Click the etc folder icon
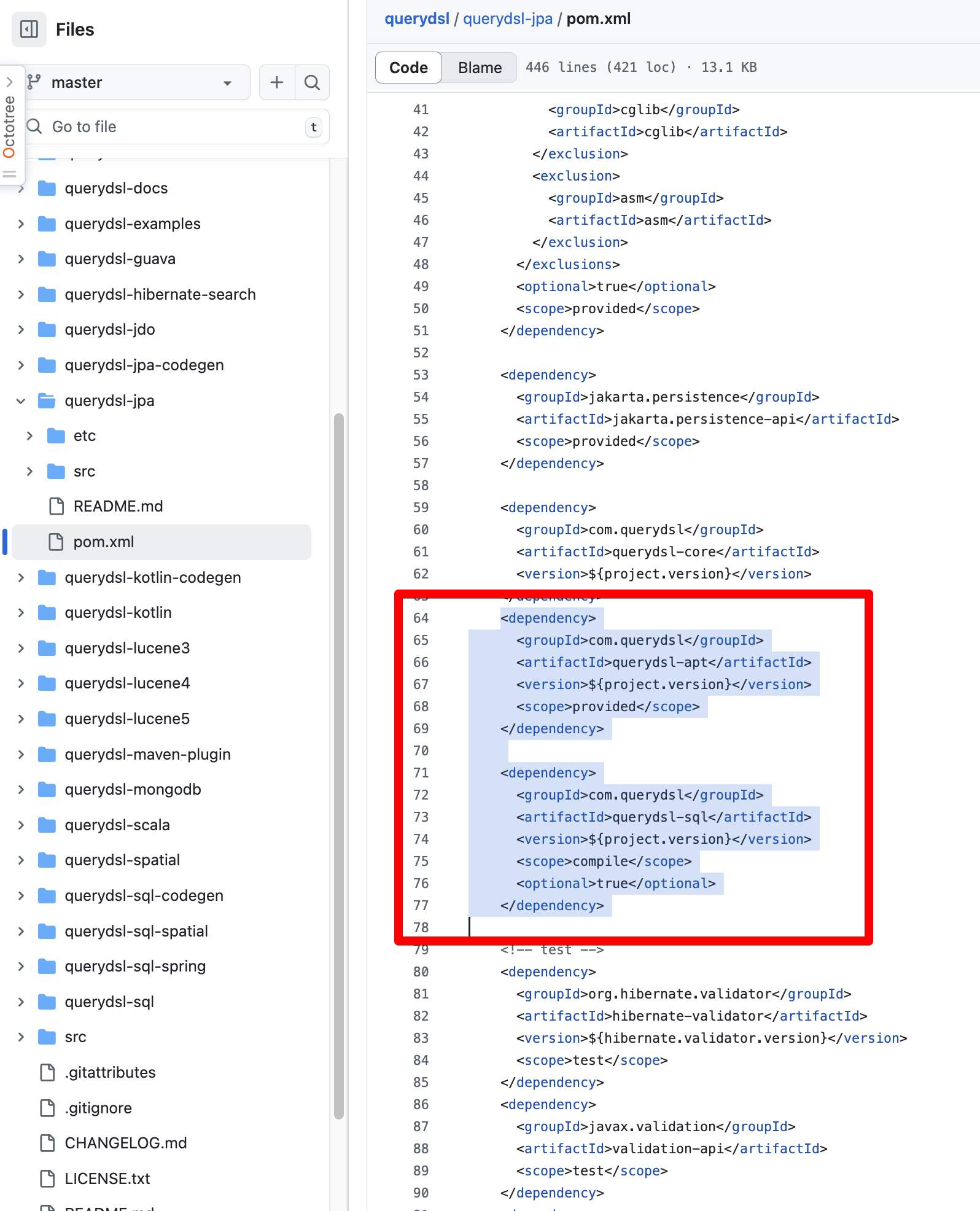This screenshot has height=1211, width=980. point(56,436)
